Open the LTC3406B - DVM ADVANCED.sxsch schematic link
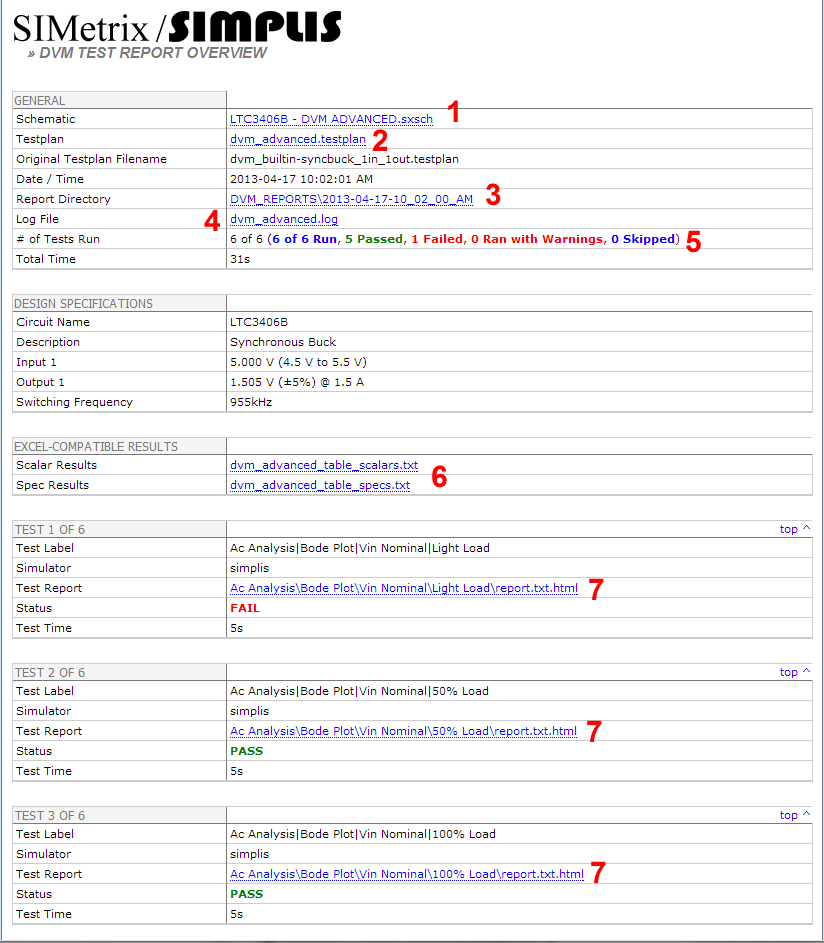 coord(331,119)
